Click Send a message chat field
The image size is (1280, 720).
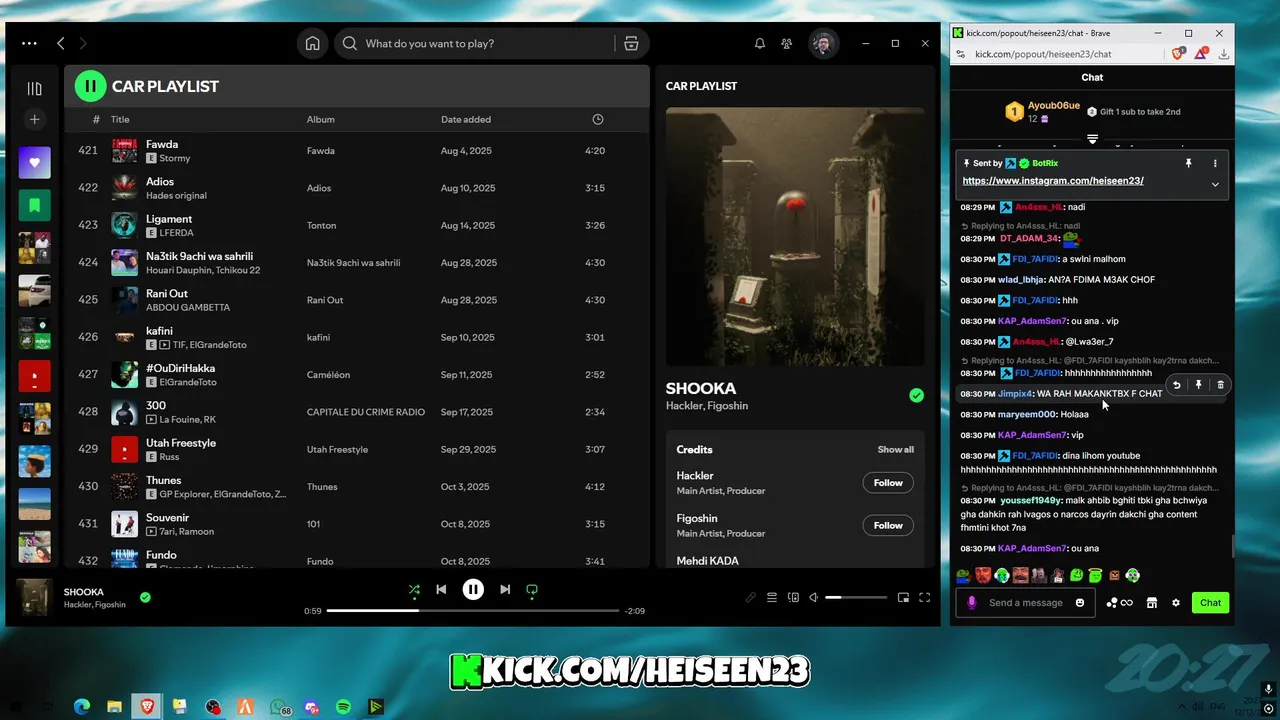point(1026,603)
